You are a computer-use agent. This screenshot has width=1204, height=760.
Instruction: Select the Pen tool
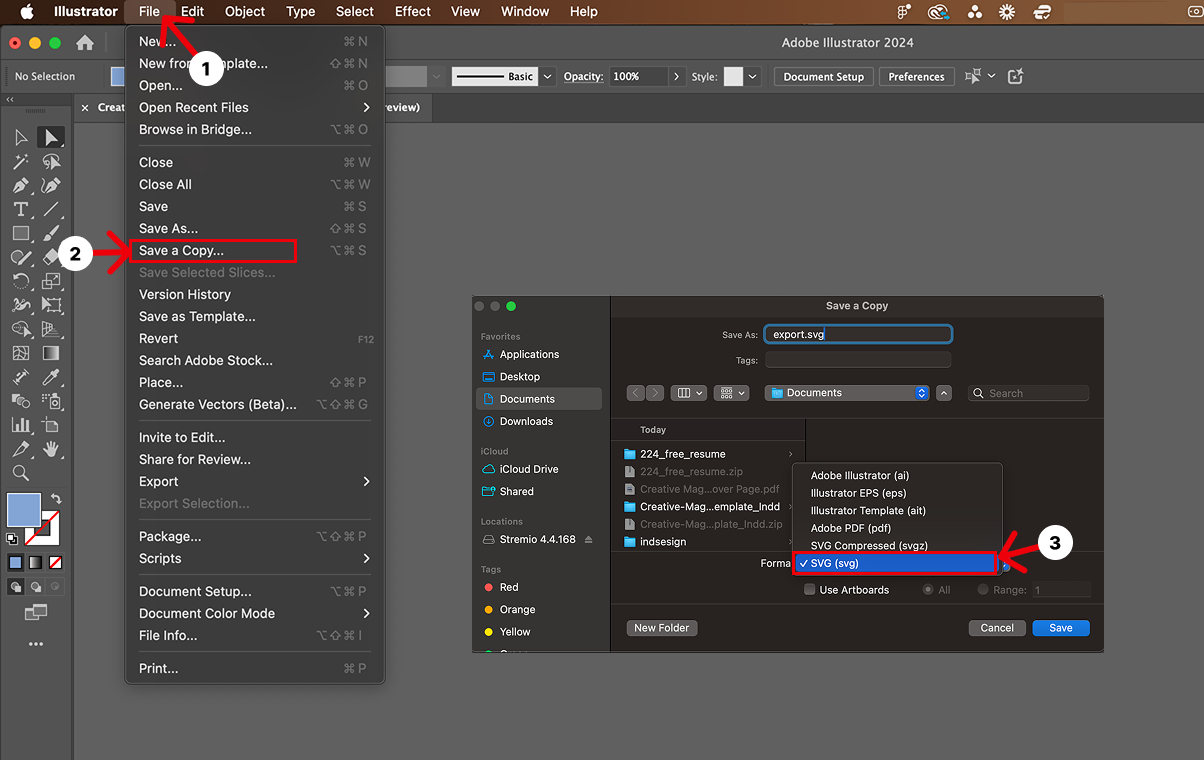click(21, 185)
